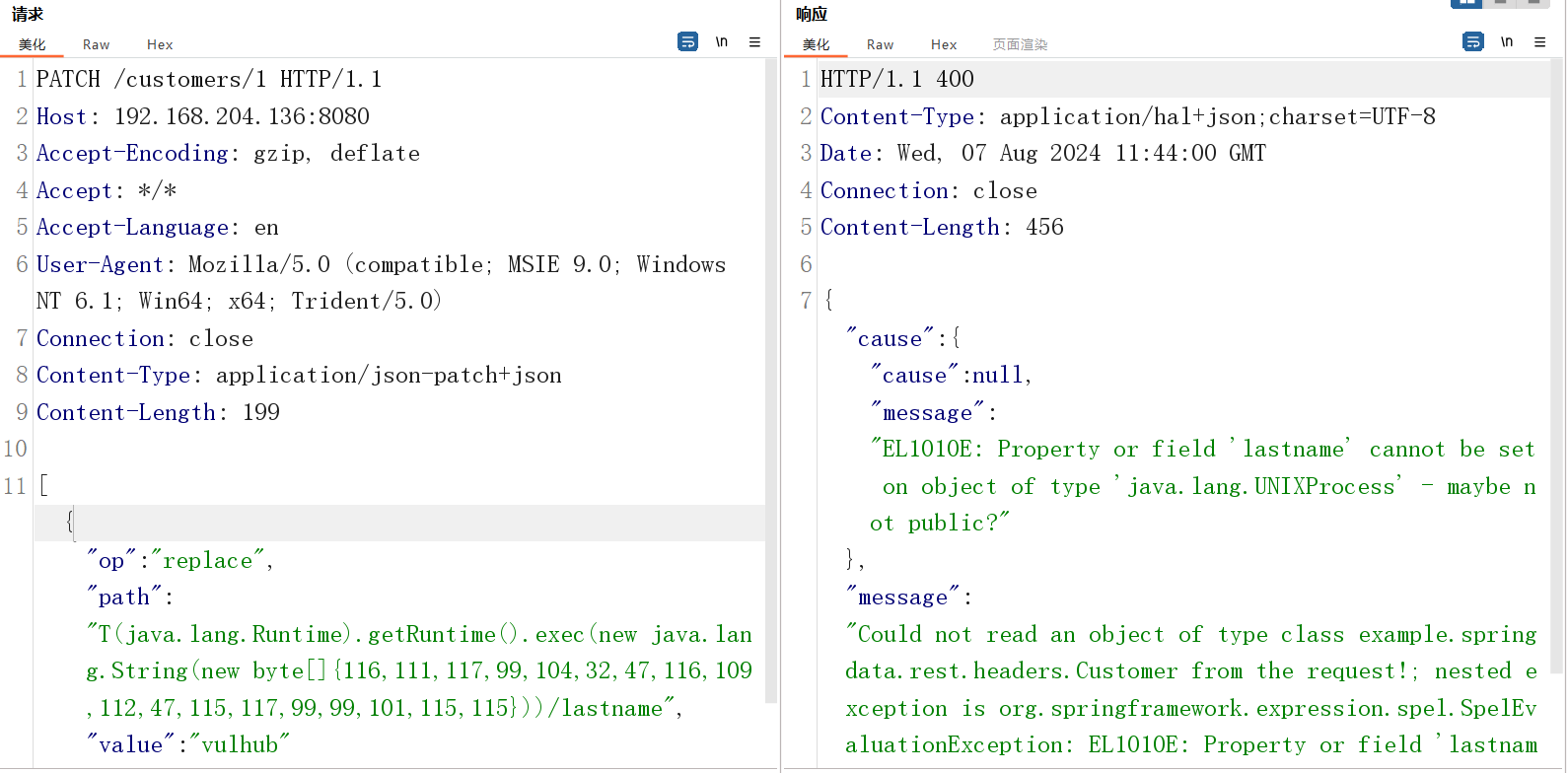
Task: Click the 'Content-Length: 199' request header
Action: (x=158, y=412)
